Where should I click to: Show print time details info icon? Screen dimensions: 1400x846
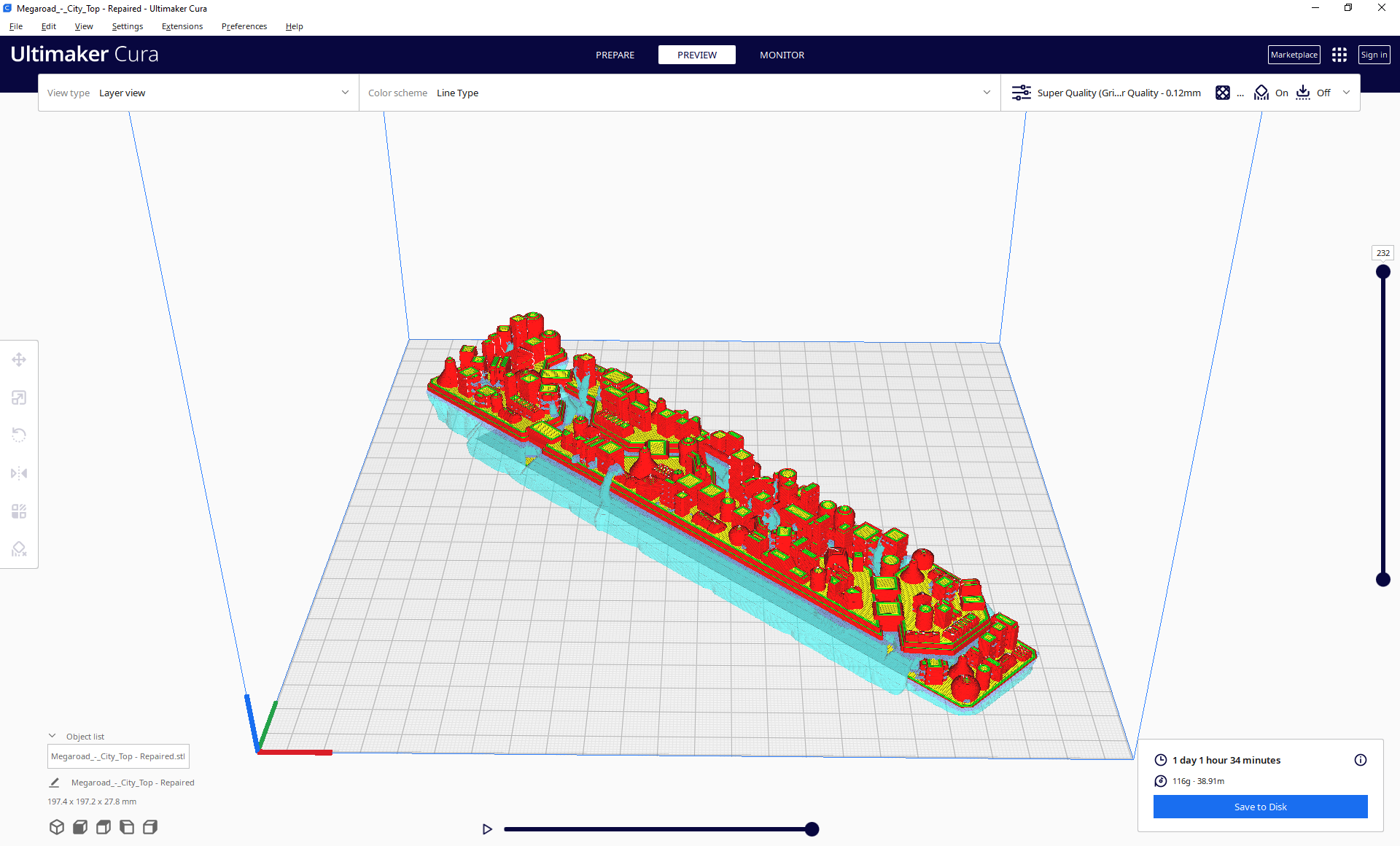point(1361,760)
